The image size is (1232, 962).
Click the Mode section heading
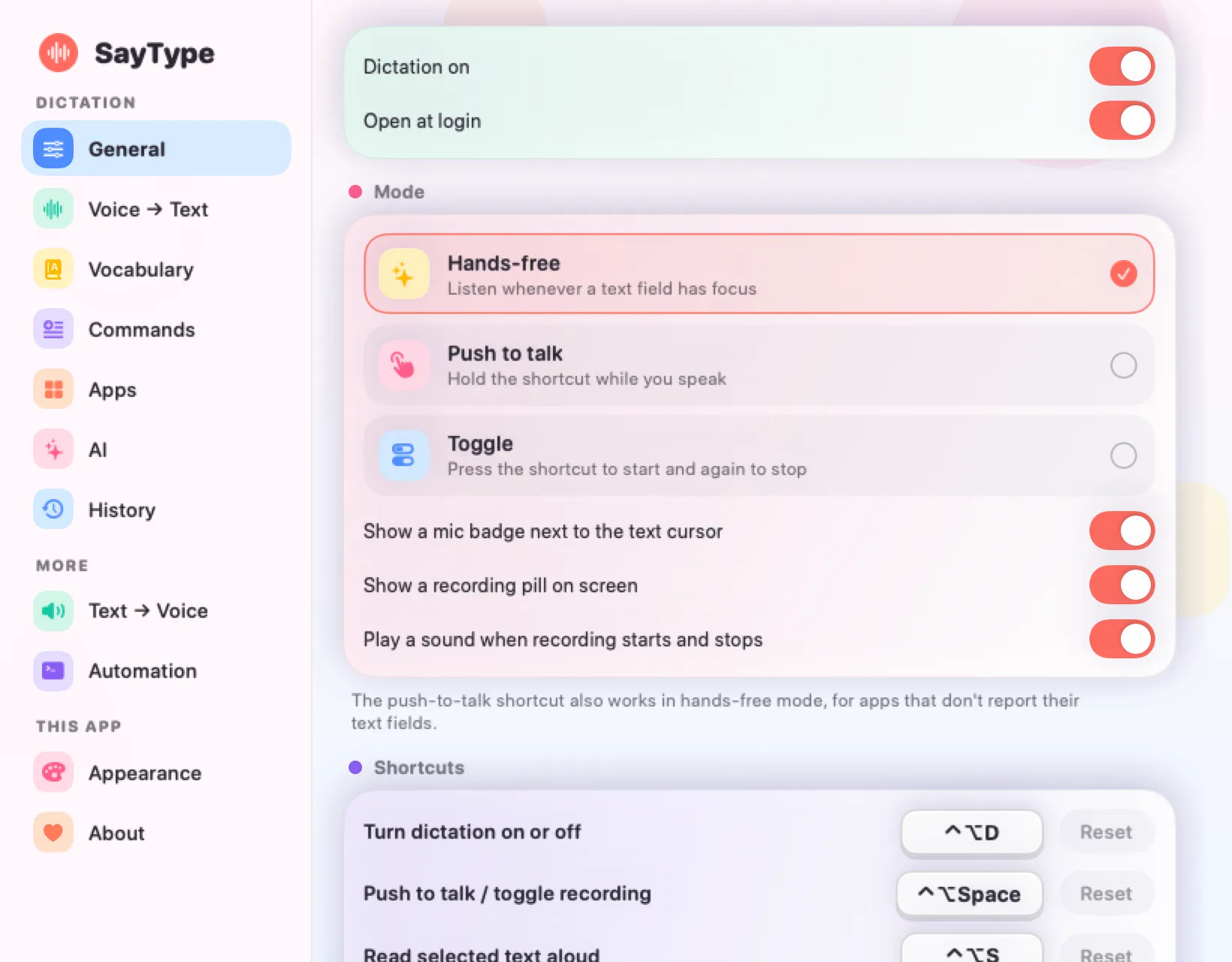[x=399, y=192]
